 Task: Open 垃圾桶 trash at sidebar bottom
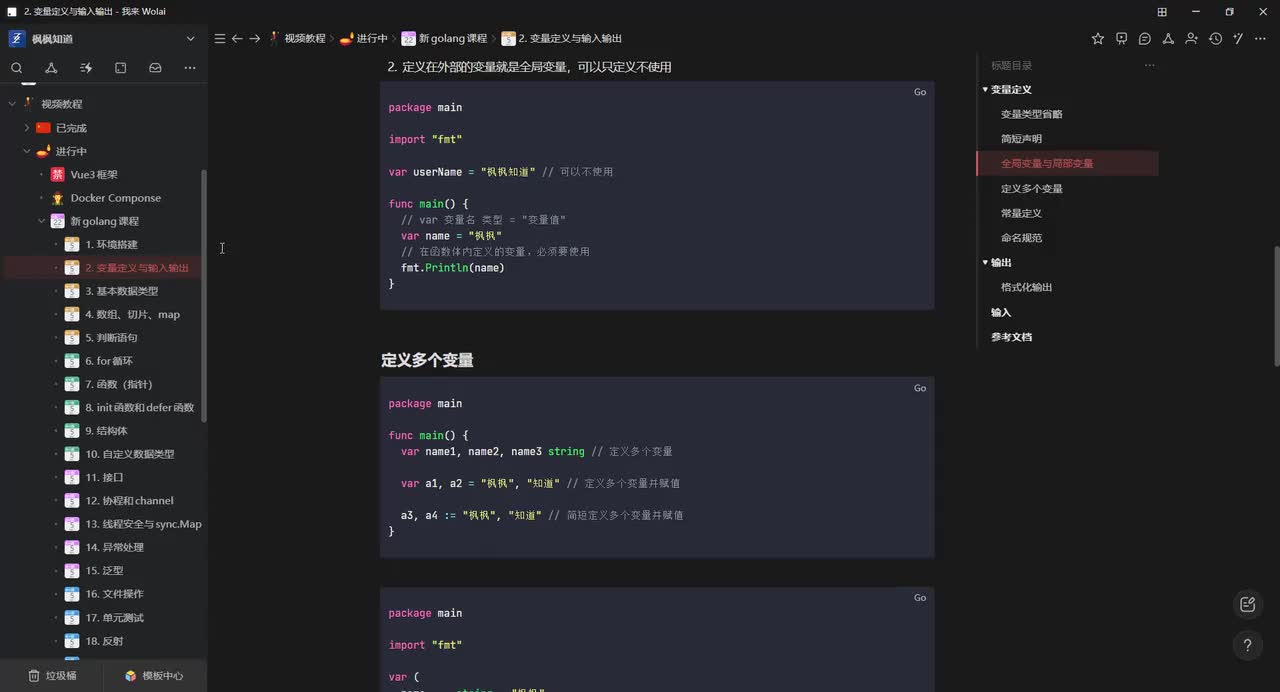(x=52, y=676)
